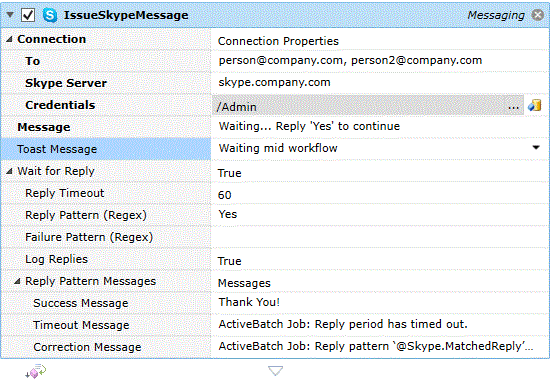553x388 pixels.
Task: Click the 'Connection Properties' value text
Action: [278, 41]
